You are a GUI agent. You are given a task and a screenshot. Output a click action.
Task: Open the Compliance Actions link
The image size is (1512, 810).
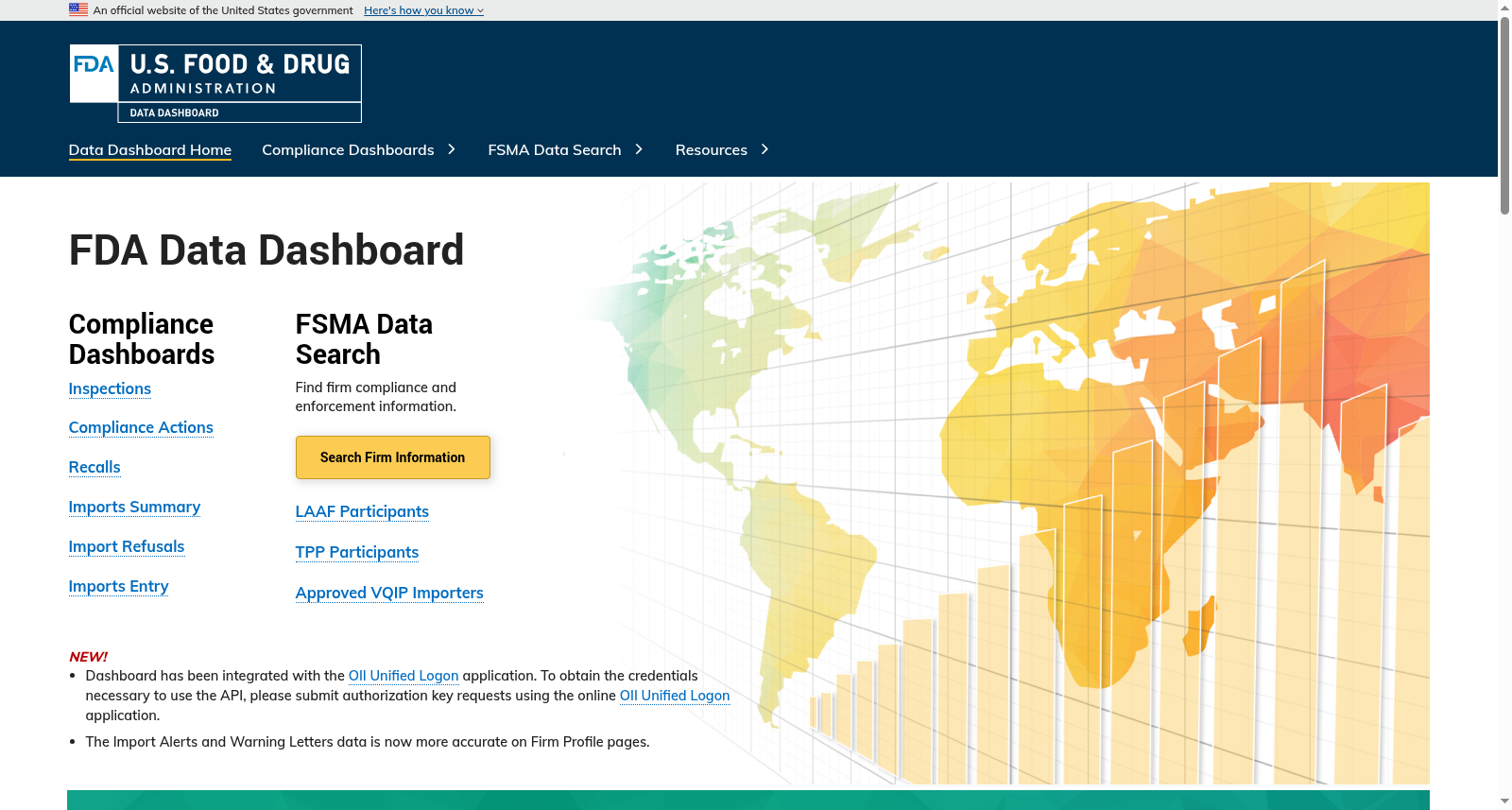(141, 427)
